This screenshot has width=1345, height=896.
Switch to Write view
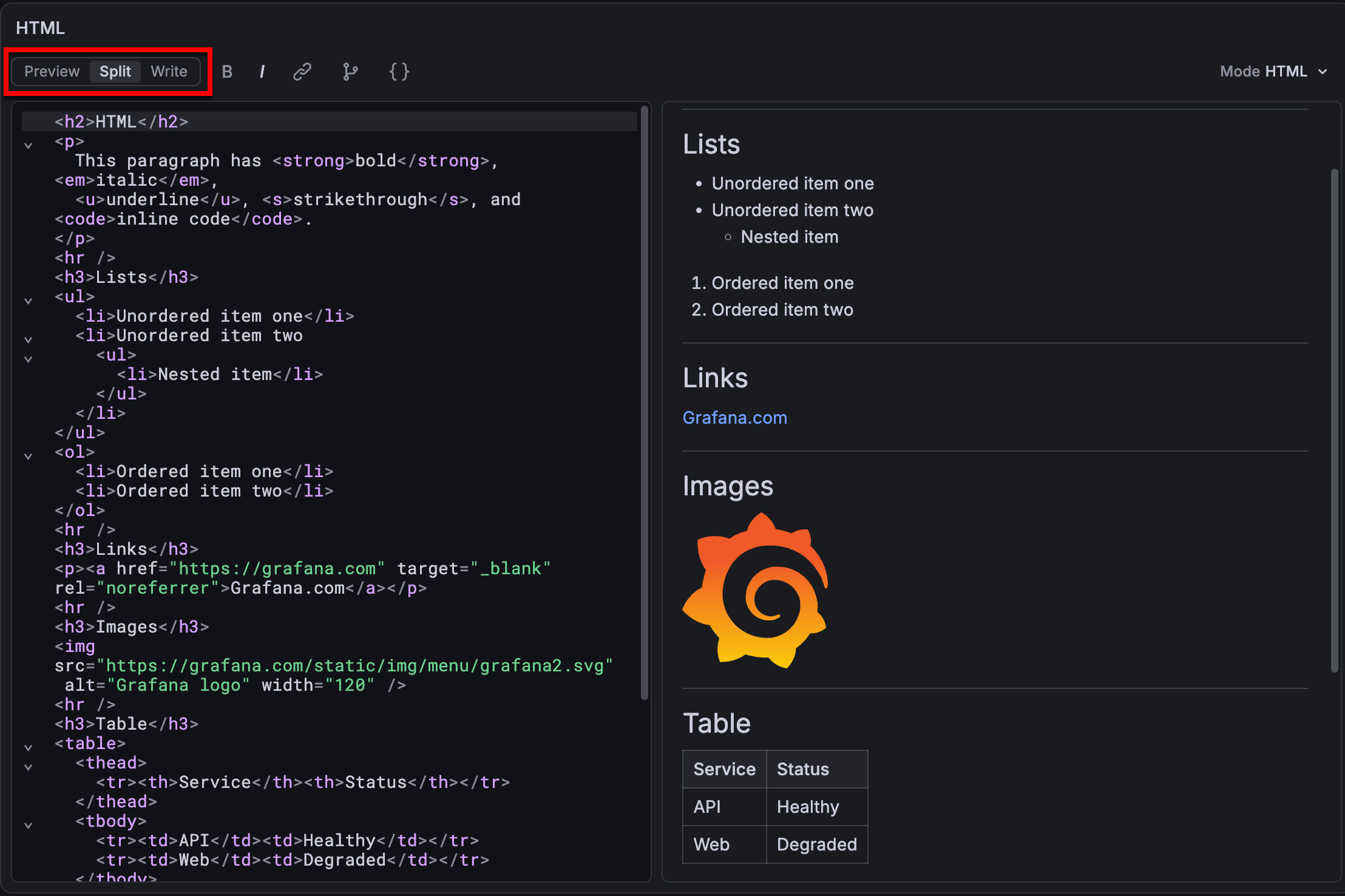(169, 72)
